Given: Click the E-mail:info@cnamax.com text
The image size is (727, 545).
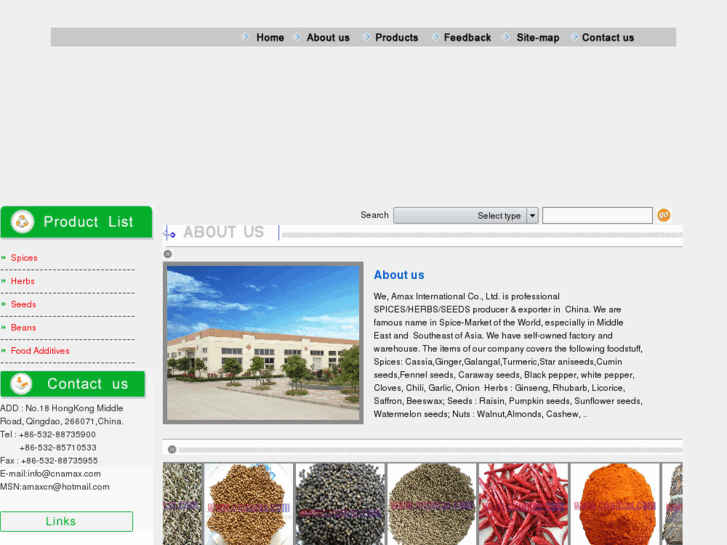Looking at the screenshot, I should click(x=51, y=474).
